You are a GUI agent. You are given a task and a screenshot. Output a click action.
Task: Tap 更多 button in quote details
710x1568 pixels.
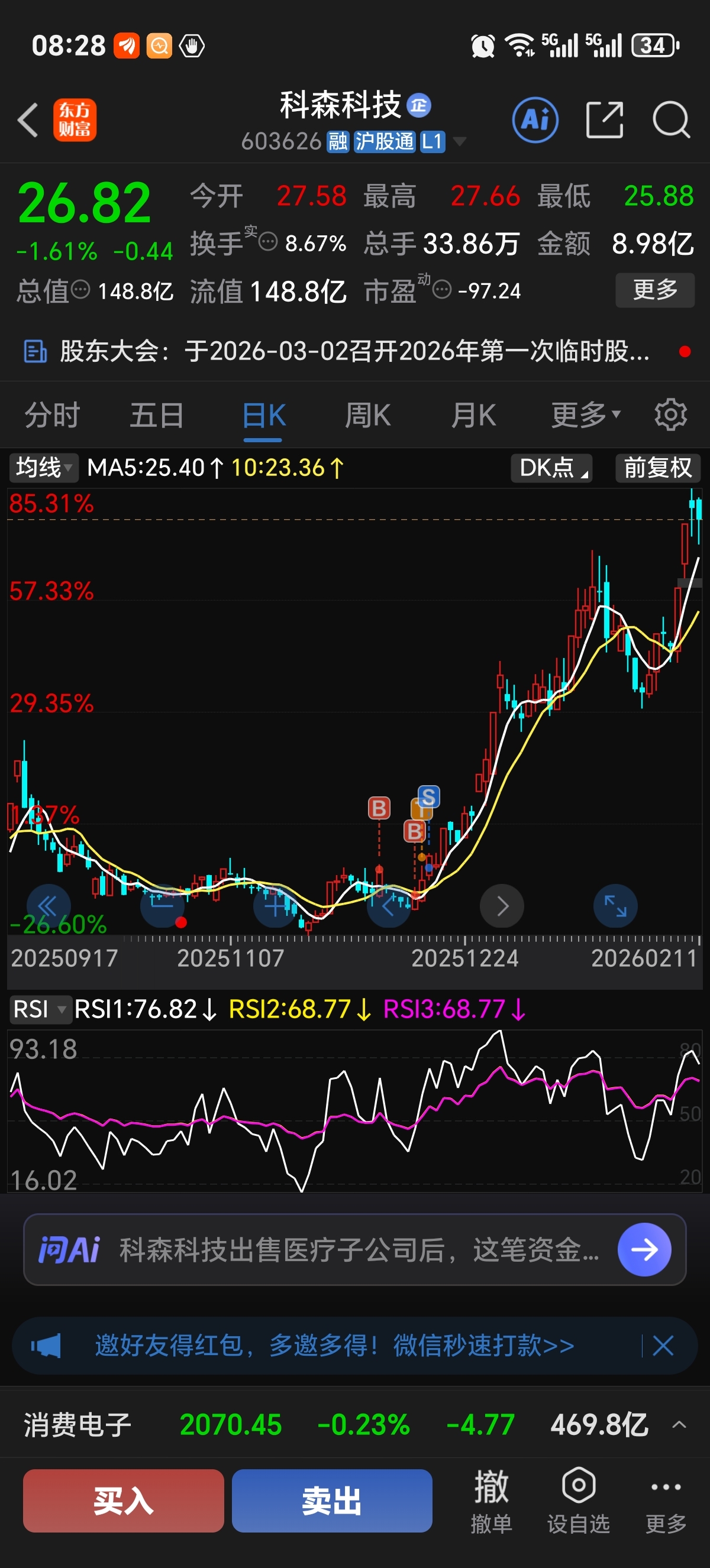click(x=655, y=290)
